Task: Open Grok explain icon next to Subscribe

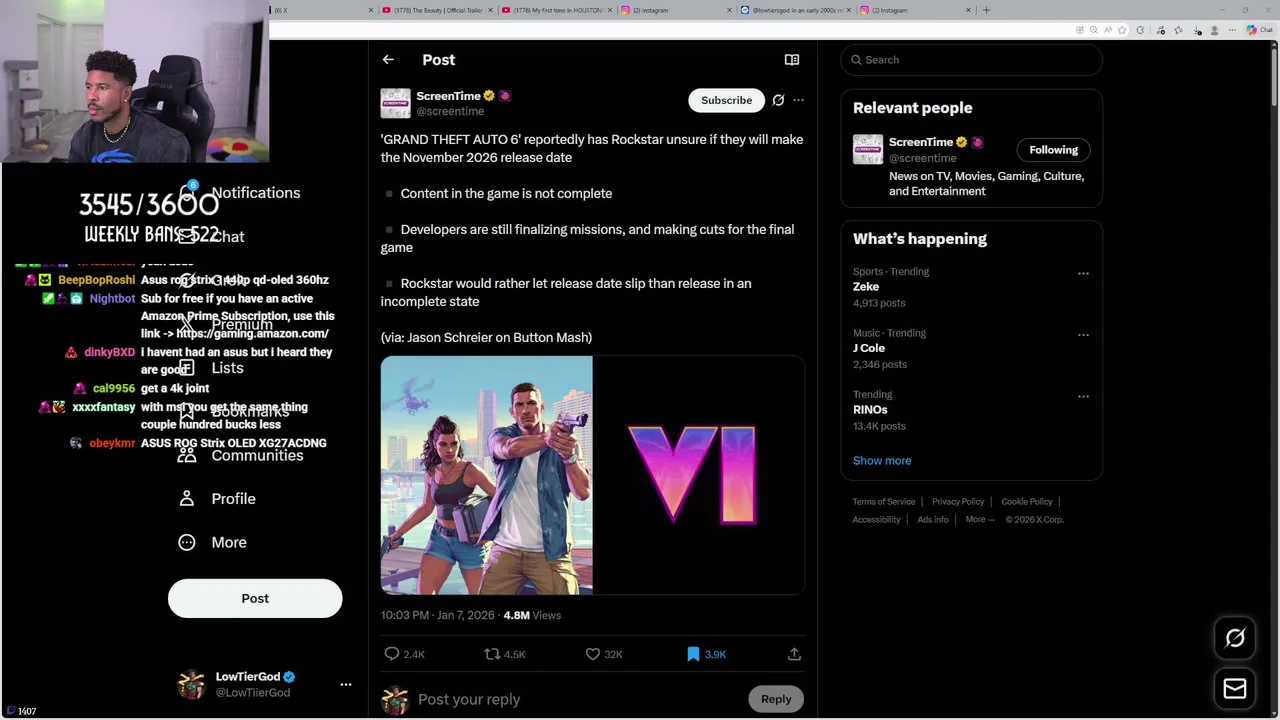Action: point(778,100)
